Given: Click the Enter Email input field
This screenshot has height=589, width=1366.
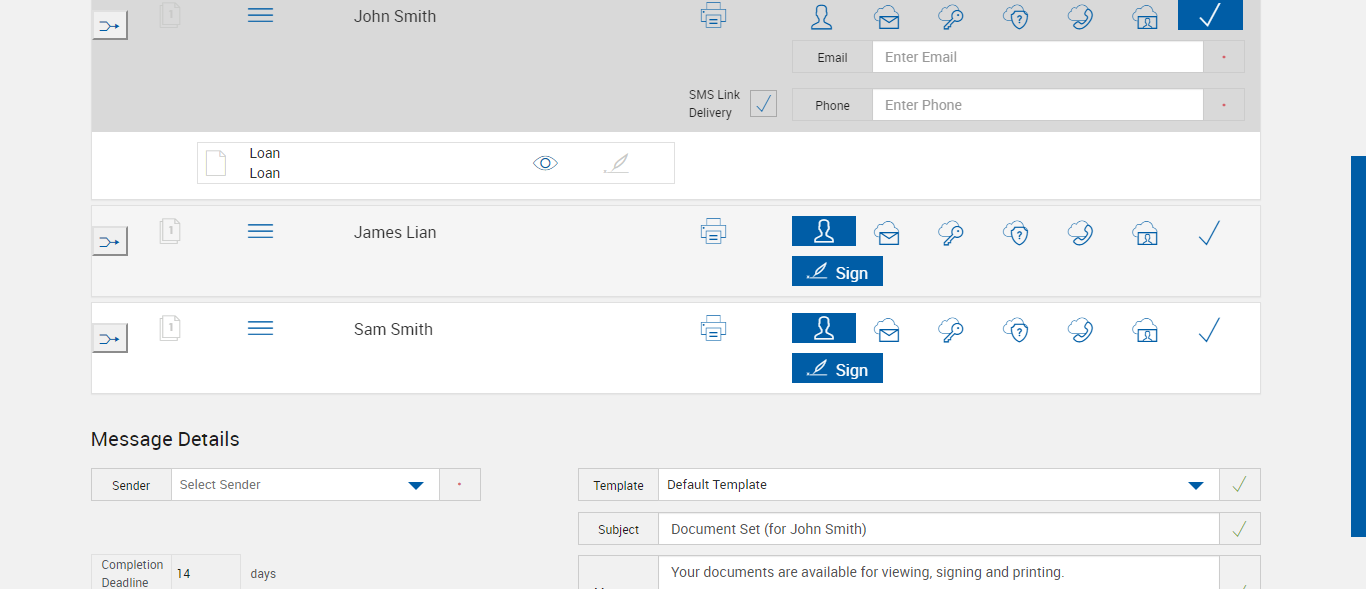Looking at the screenshot, I should pos(1037,57).
